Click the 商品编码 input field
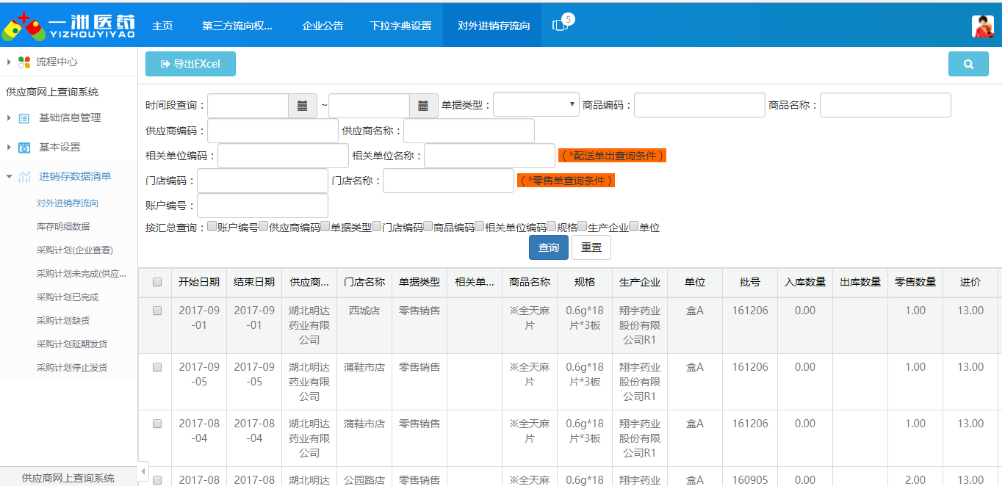The height and width of the screenshot is (487, 1002). (699, 105)
